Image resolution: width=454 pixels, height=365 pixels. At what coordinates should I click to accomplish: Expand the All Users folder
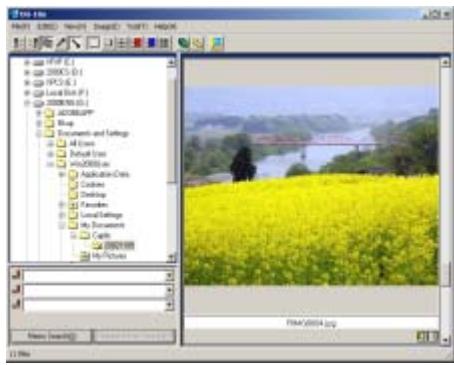coord(50,144)
